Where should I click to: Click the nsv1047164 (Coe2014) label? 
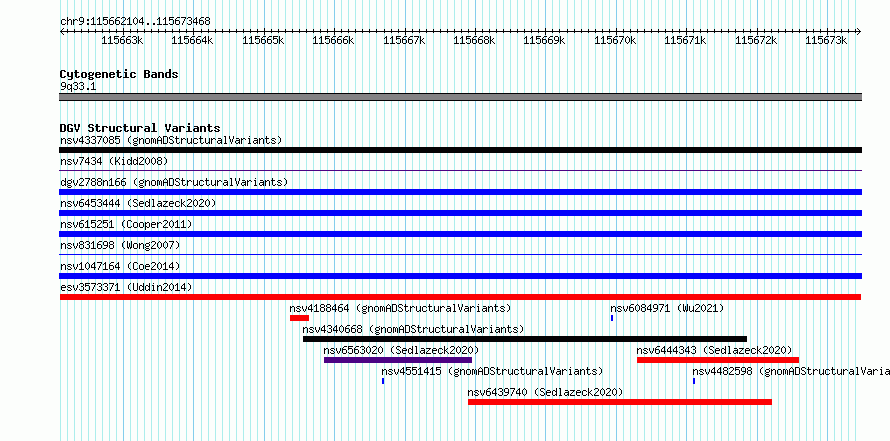coord(120,266)
